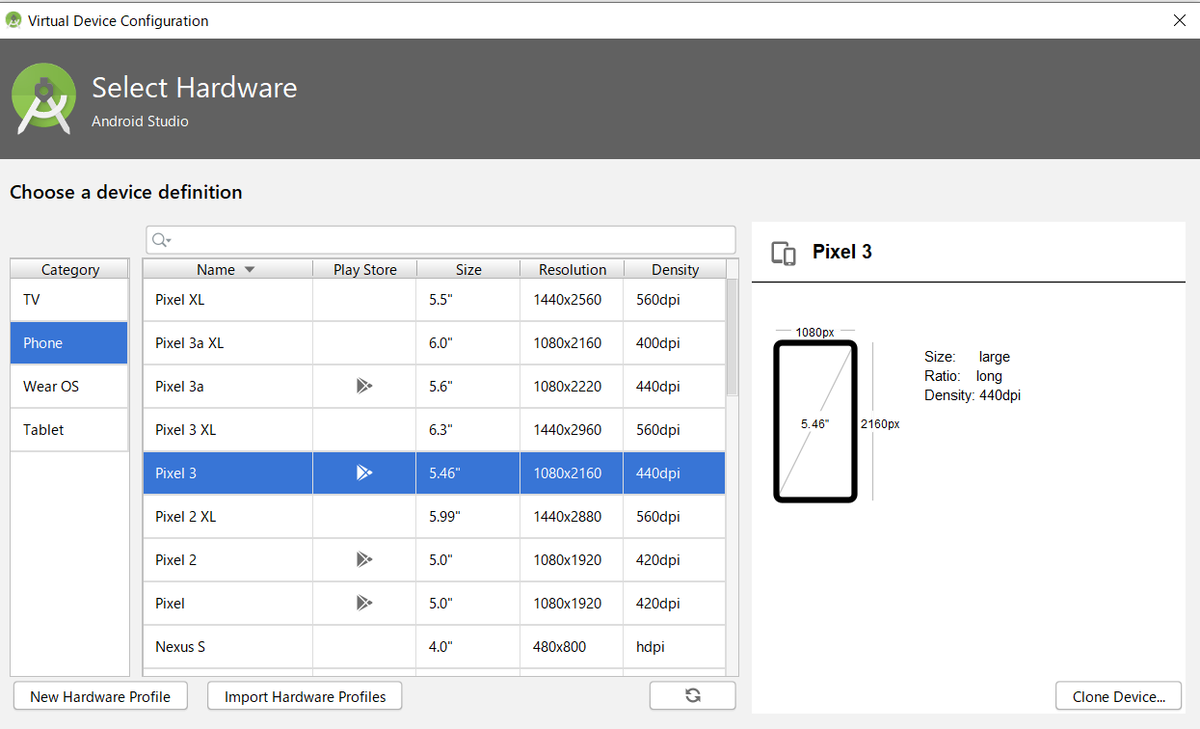This screenshot has height=729, width=1200.
Task: Click the Play Store icon in Pixel 2 row
Action: tap(364, 560)
